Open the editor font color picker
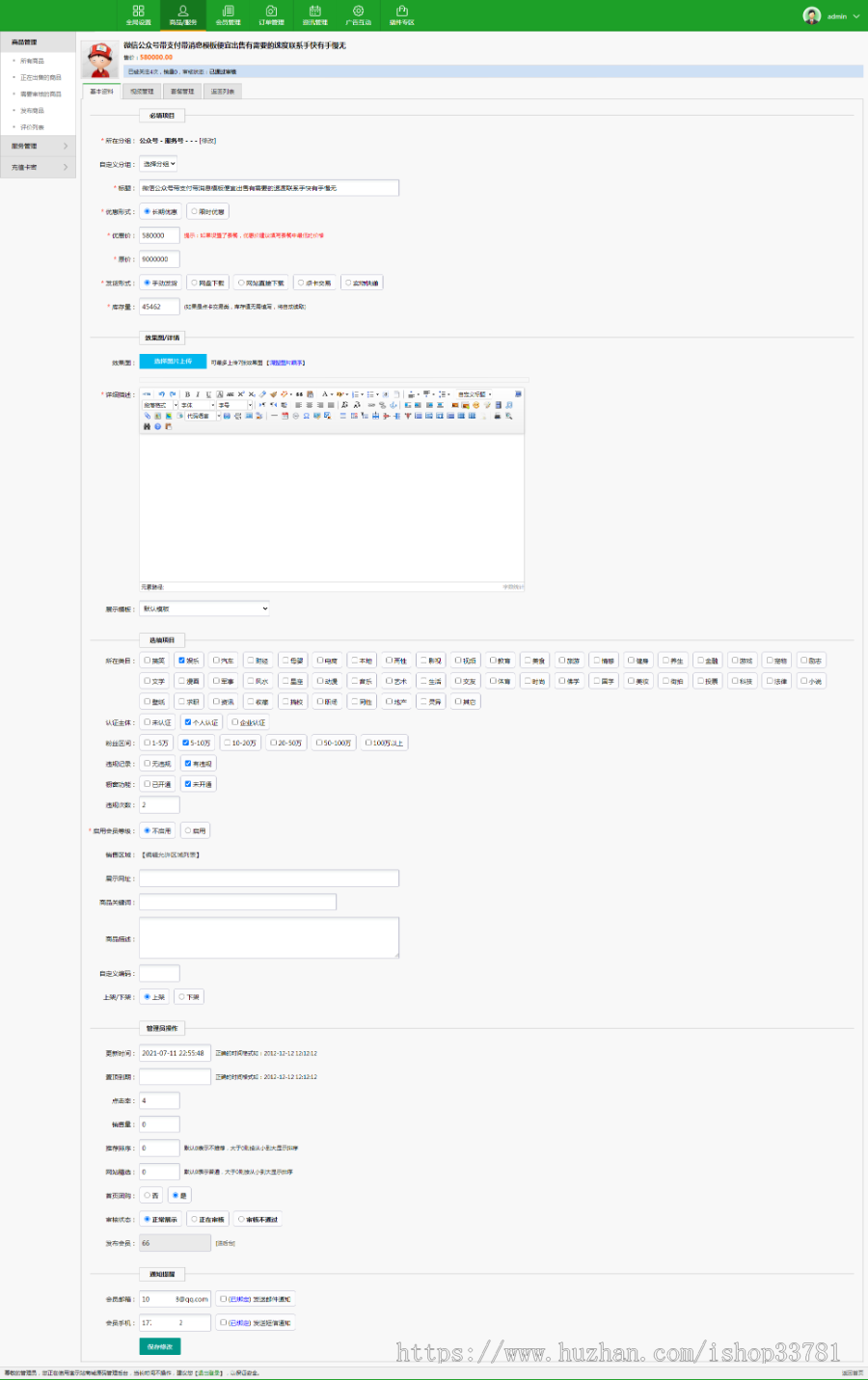 point(325,394)
